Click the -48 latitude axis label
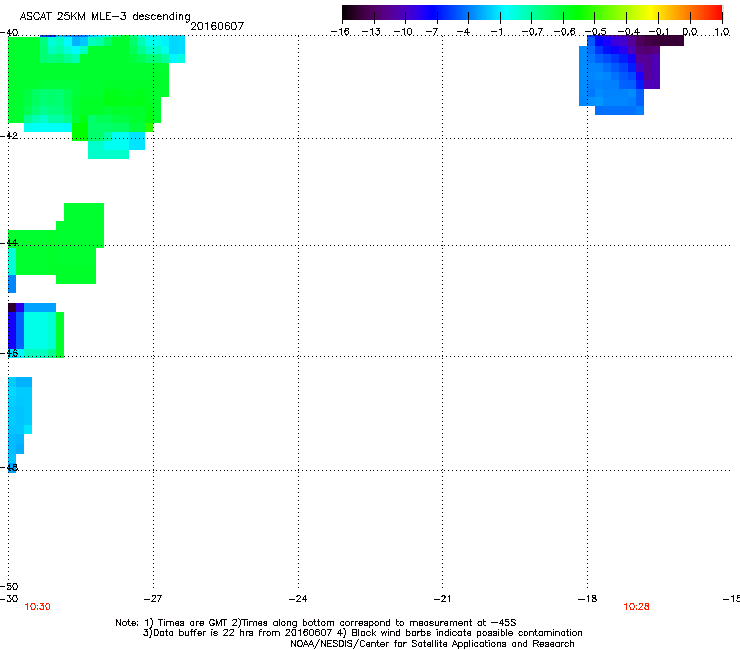Image resolution: width=740 pixels, height=650 pixels. pyautogui.click(x=9, y=467)
